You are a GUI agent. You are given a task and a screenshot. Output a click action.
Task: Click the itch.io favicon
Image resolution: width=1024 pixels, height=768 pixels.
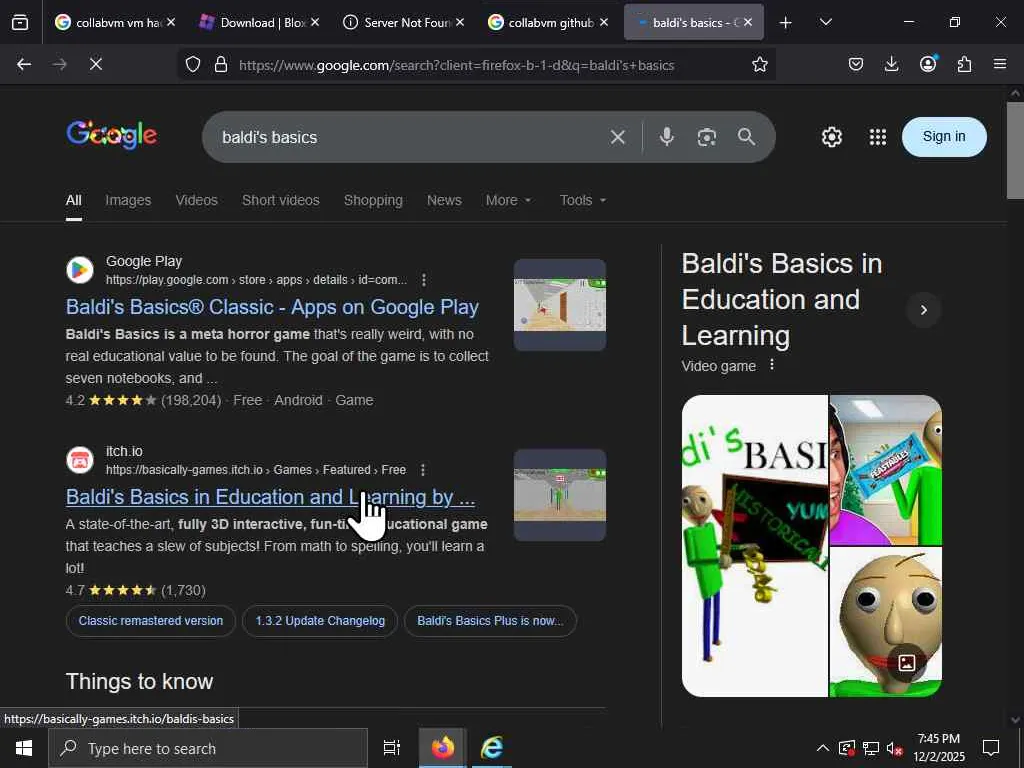pyautogui.click(x=80, y=460)
